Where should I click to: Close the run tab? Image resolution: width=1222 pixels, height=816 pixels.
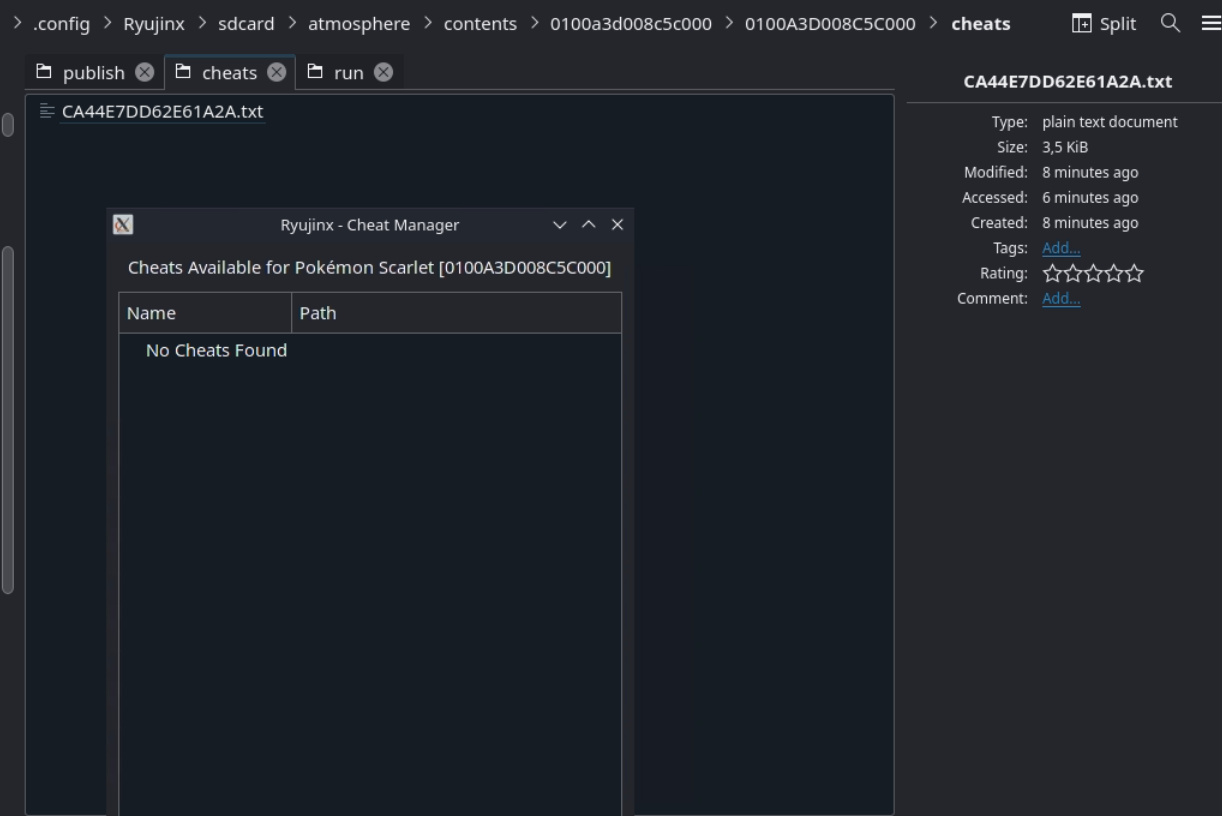384,72
